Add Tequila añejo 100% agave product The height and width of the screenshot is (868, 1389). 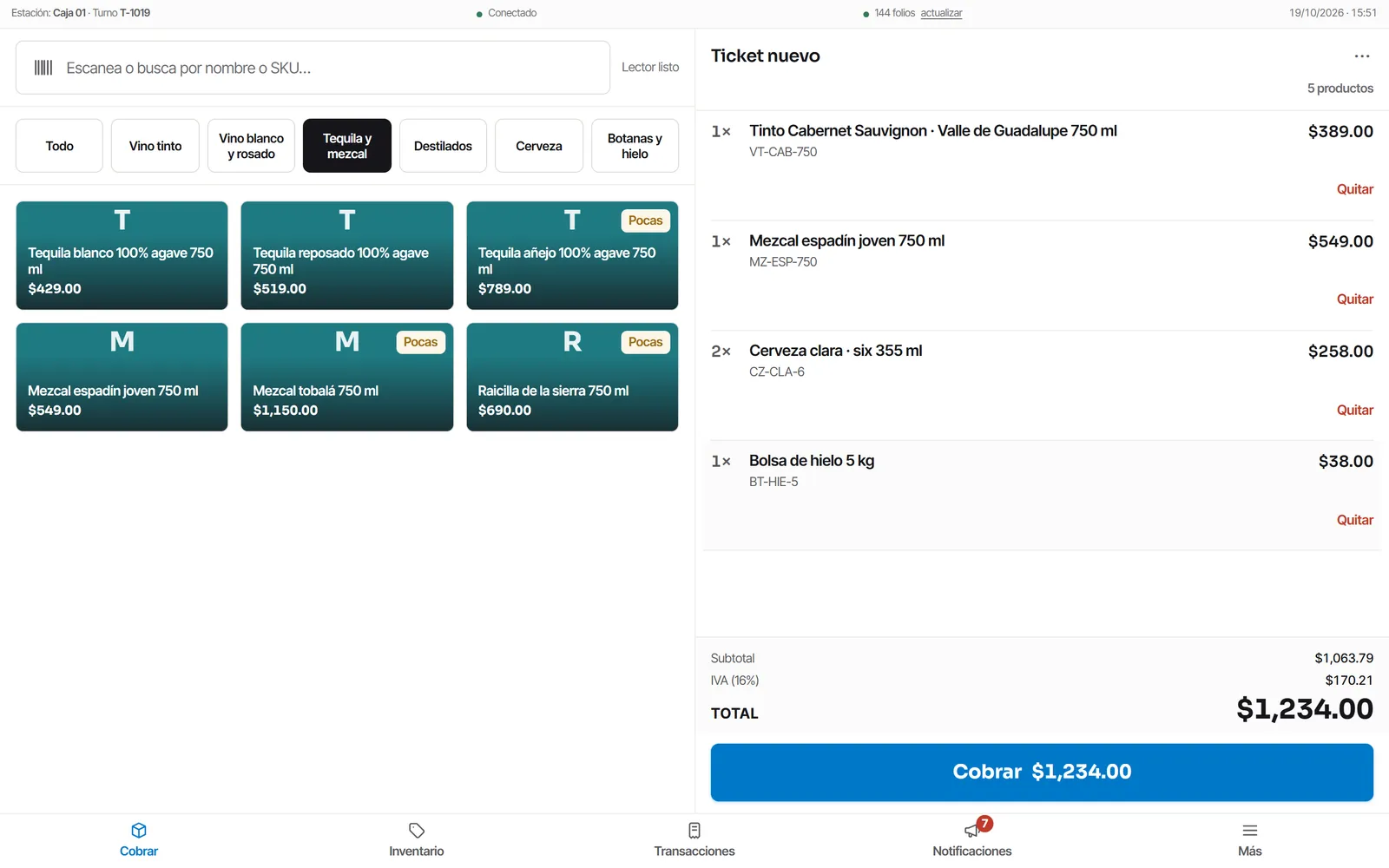[x=572, y=255]
